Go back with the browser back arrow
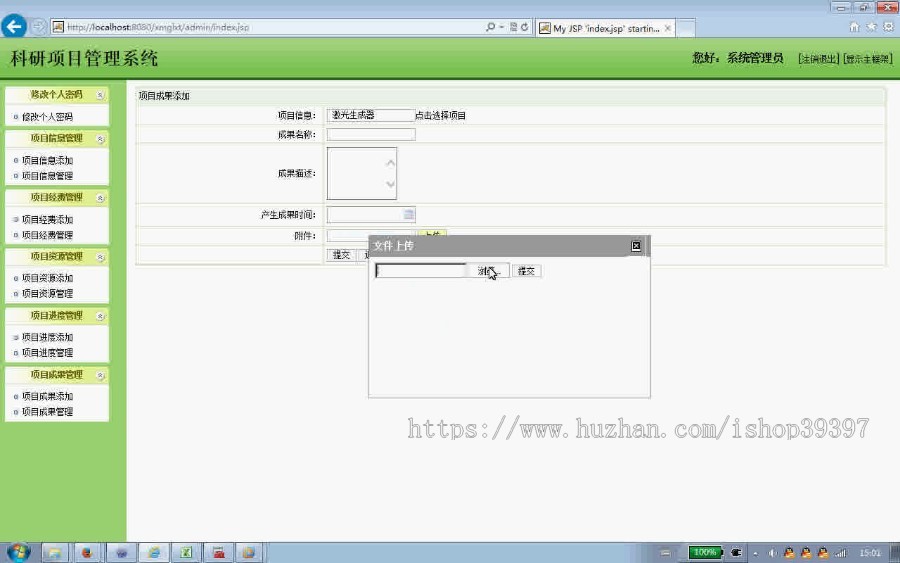This screenshot has width=900, height=563. (14, 26)
